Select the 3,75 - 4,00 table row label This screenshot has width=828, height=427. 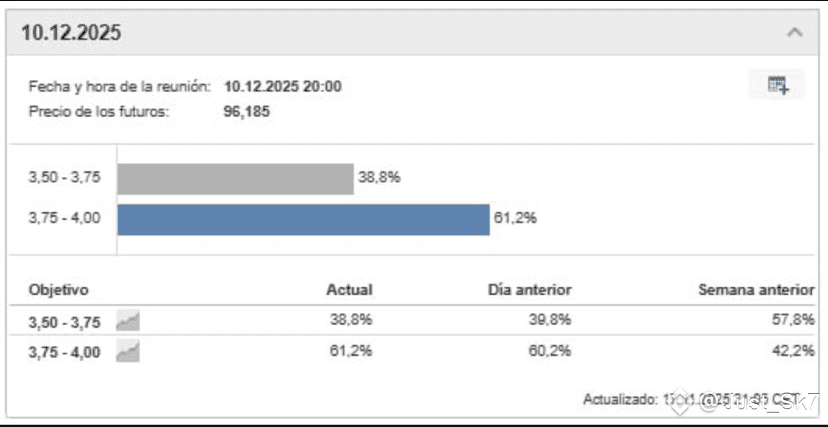click(64, 353)
